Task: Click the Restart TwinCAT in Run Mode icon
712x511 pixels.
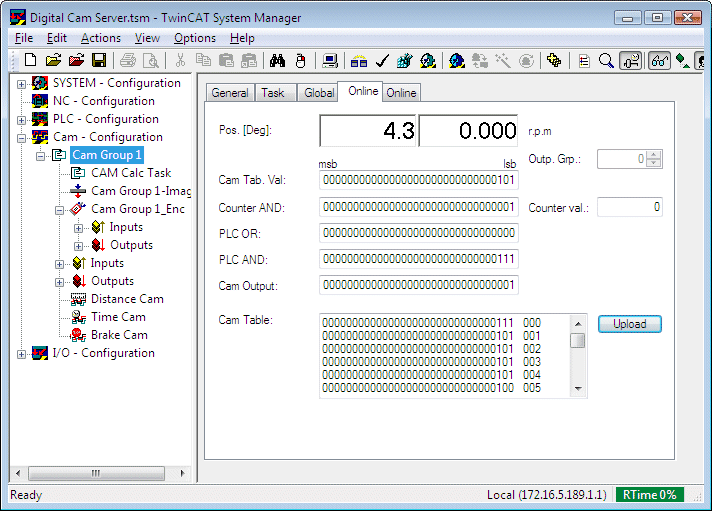Action: pyautogui.click(x=428, y=60)
